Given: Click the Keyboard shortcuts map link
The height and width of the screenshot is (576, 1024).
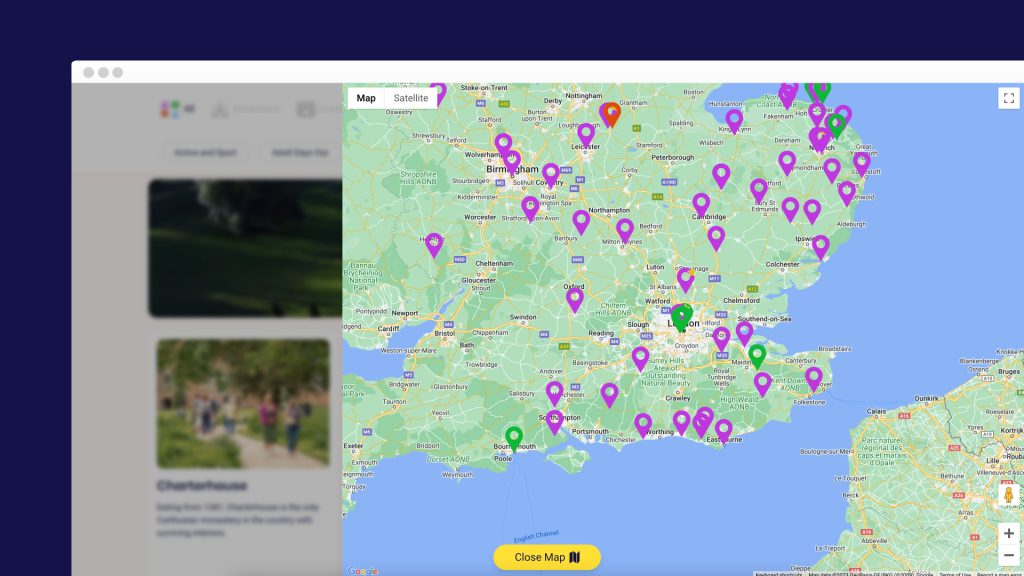Looking at the screenshot, I should [x=779, y=574].
